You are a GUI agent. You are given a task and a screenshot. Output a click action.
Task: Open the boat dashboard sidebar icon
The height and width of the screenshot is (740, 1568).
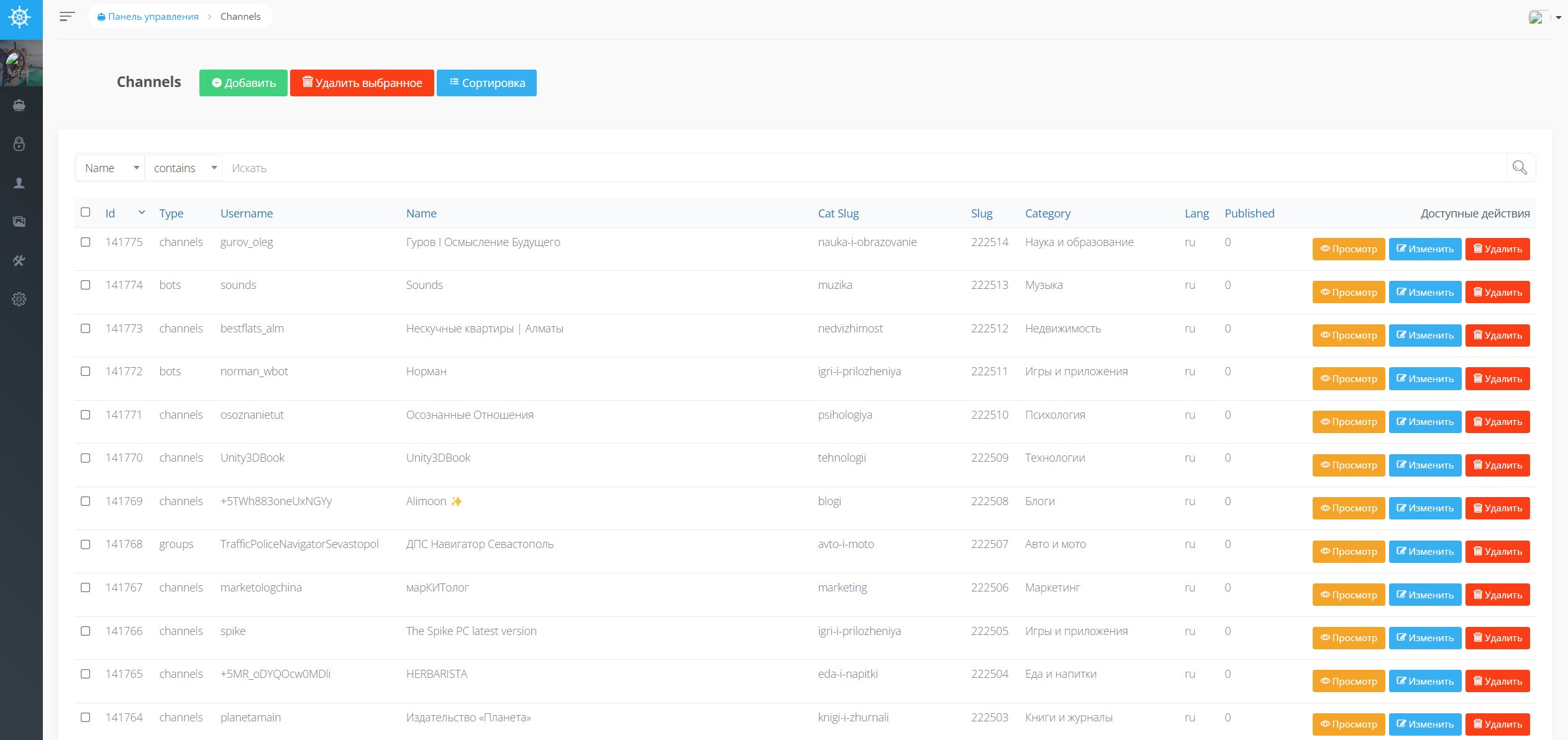[19, 106]
